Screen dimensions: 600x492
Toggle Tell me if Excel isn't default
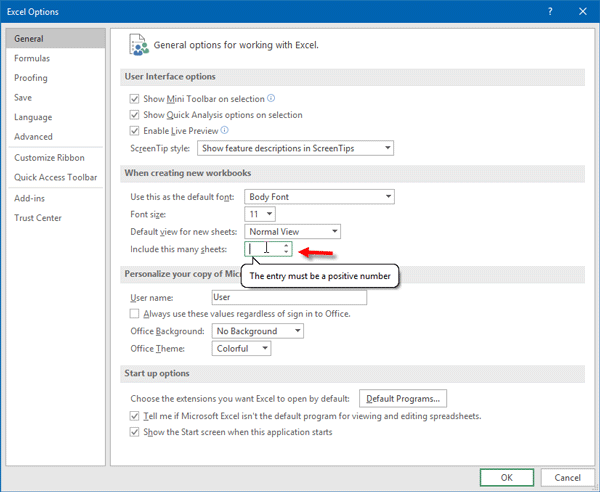point(134,416)
